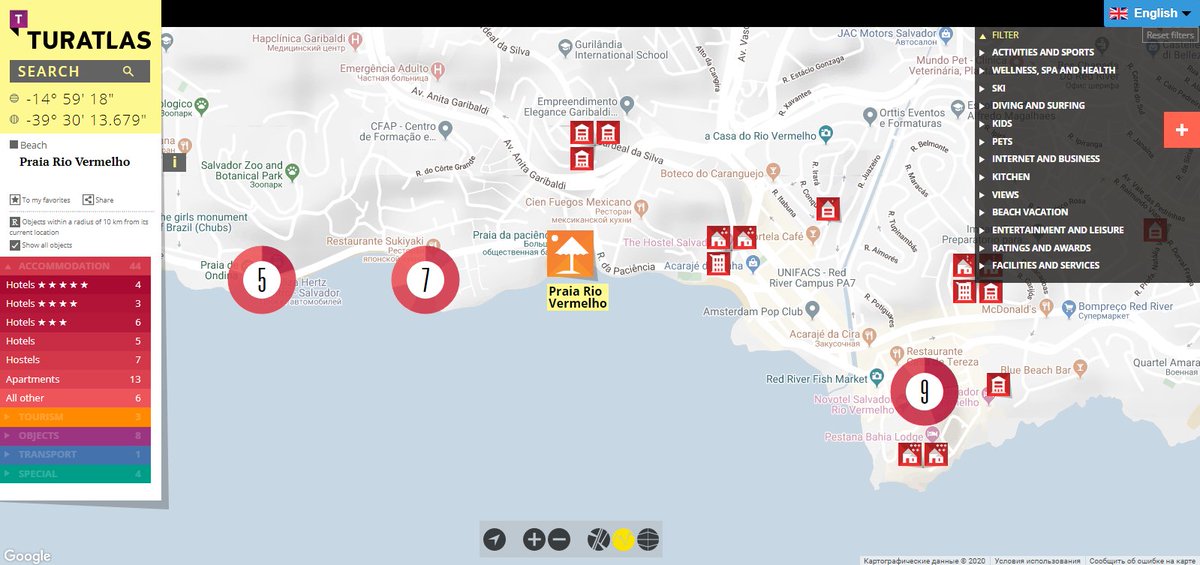Viewport: 1200px width, 565px height.
Task: Add Praia Rio Vermelho to my favorites
Action: click(40, 200)
